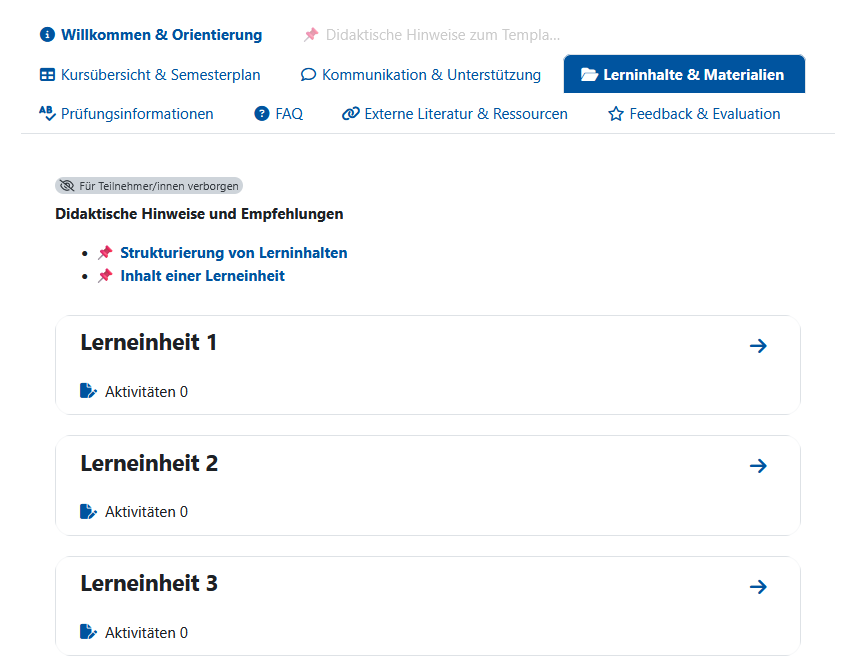The width and height of the screenshot is (849, 670).
Task: Switch to the Kursübersicht & Semesterplan tab
Action: pyautogui.click(x=150, y=74)
